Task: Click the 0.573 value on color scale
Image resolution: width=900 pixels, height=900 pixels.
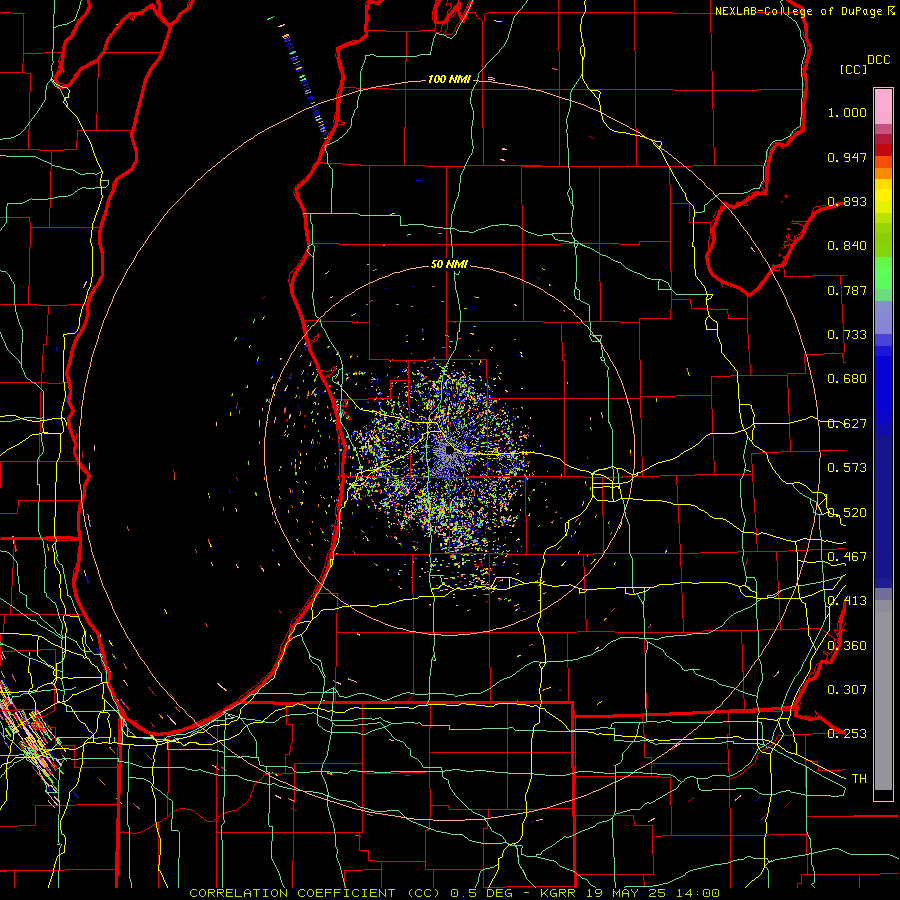Action: click(x=847, y=468)
